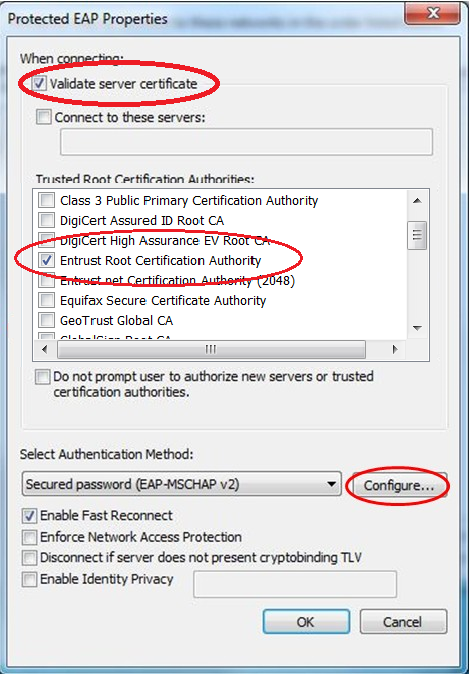
Task: Click the Connect to these servers text field
Action: click(246, 141)
